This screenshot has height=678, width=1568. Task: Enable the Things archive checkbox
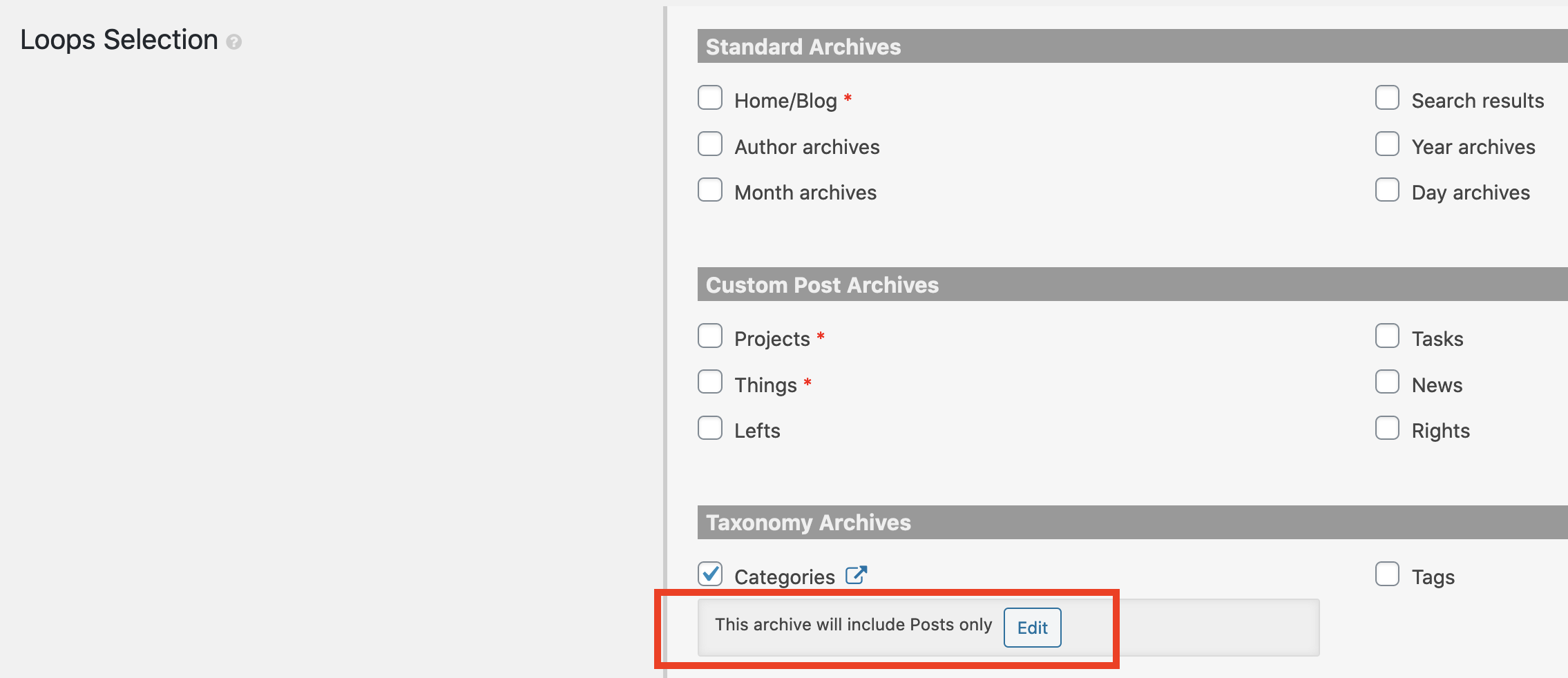[710, 382]
